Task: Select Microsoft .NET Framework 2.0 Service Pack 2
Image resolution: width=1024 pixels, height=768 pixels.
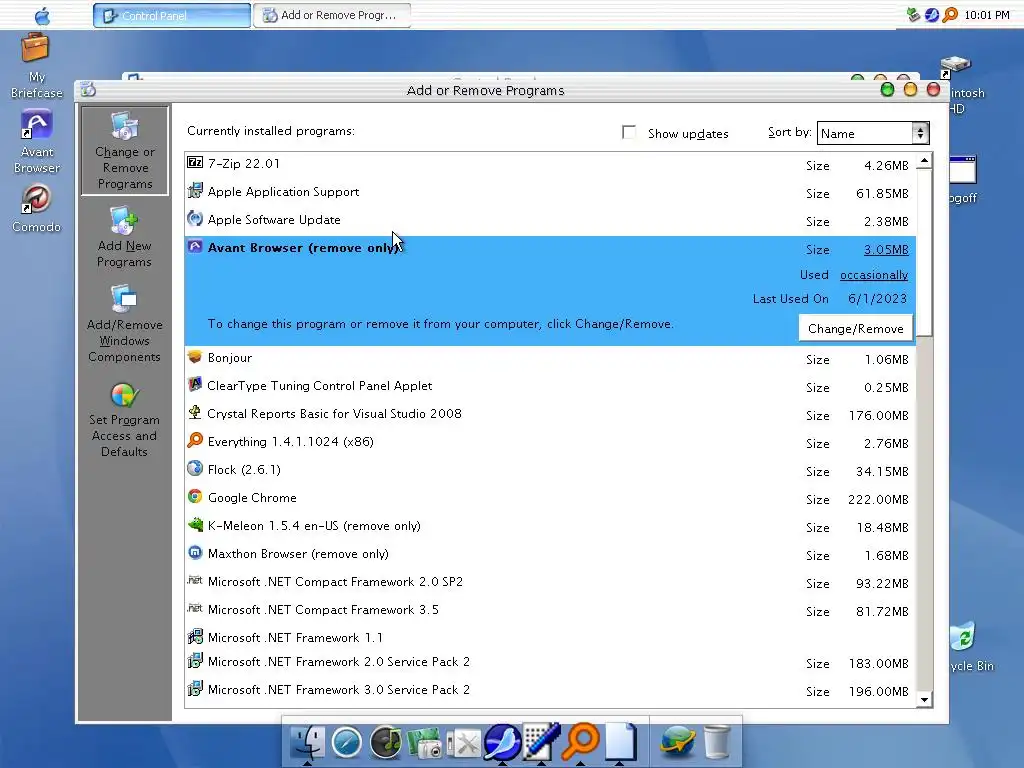Action: point(550,663)
